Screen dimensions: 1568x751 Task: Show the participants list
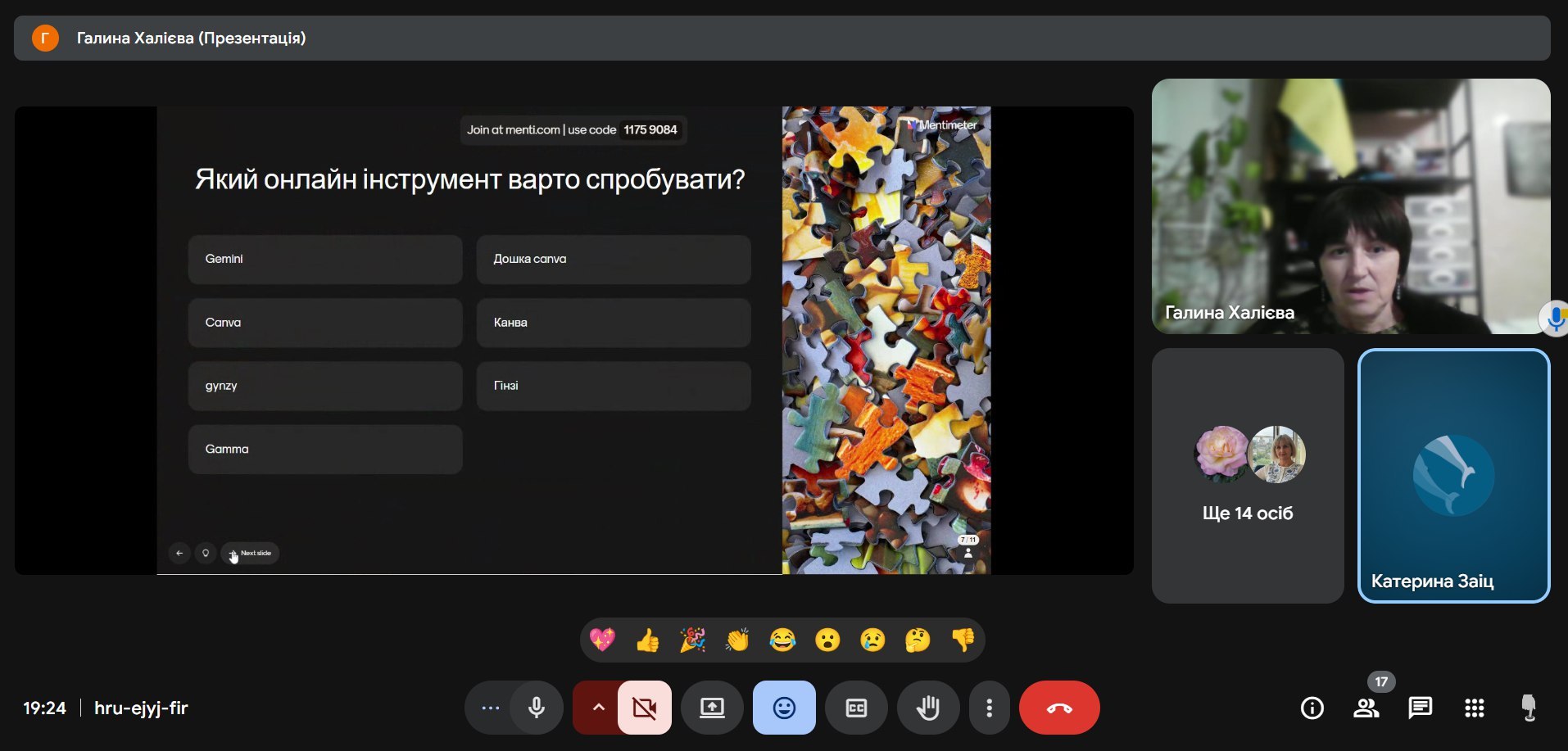(x=1366, y=708)
